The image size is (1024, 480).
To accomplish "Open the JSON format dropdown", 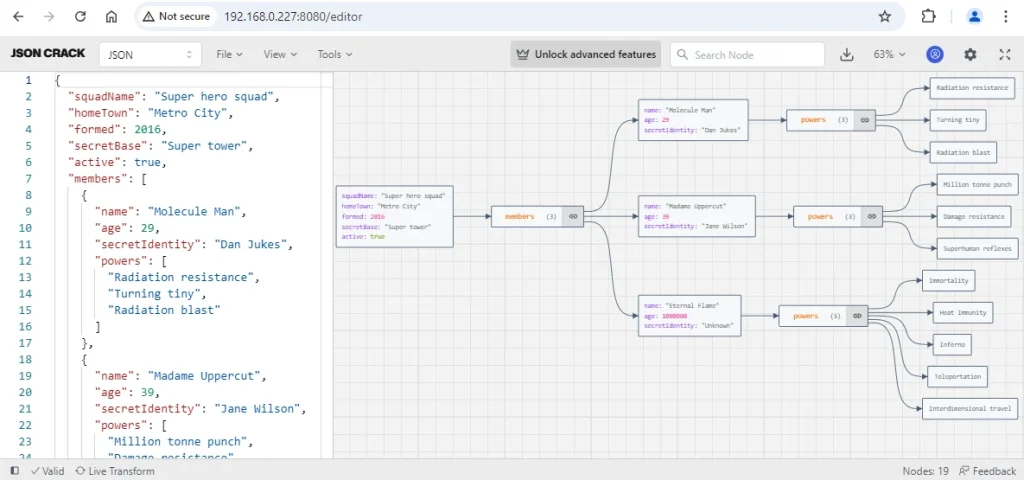I will pos(150,55).
